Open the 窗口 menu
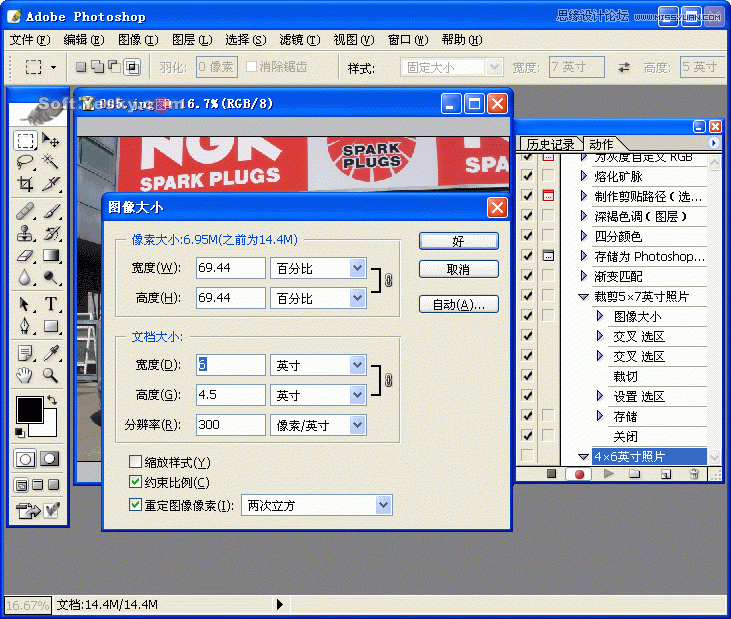 [408, 40]
